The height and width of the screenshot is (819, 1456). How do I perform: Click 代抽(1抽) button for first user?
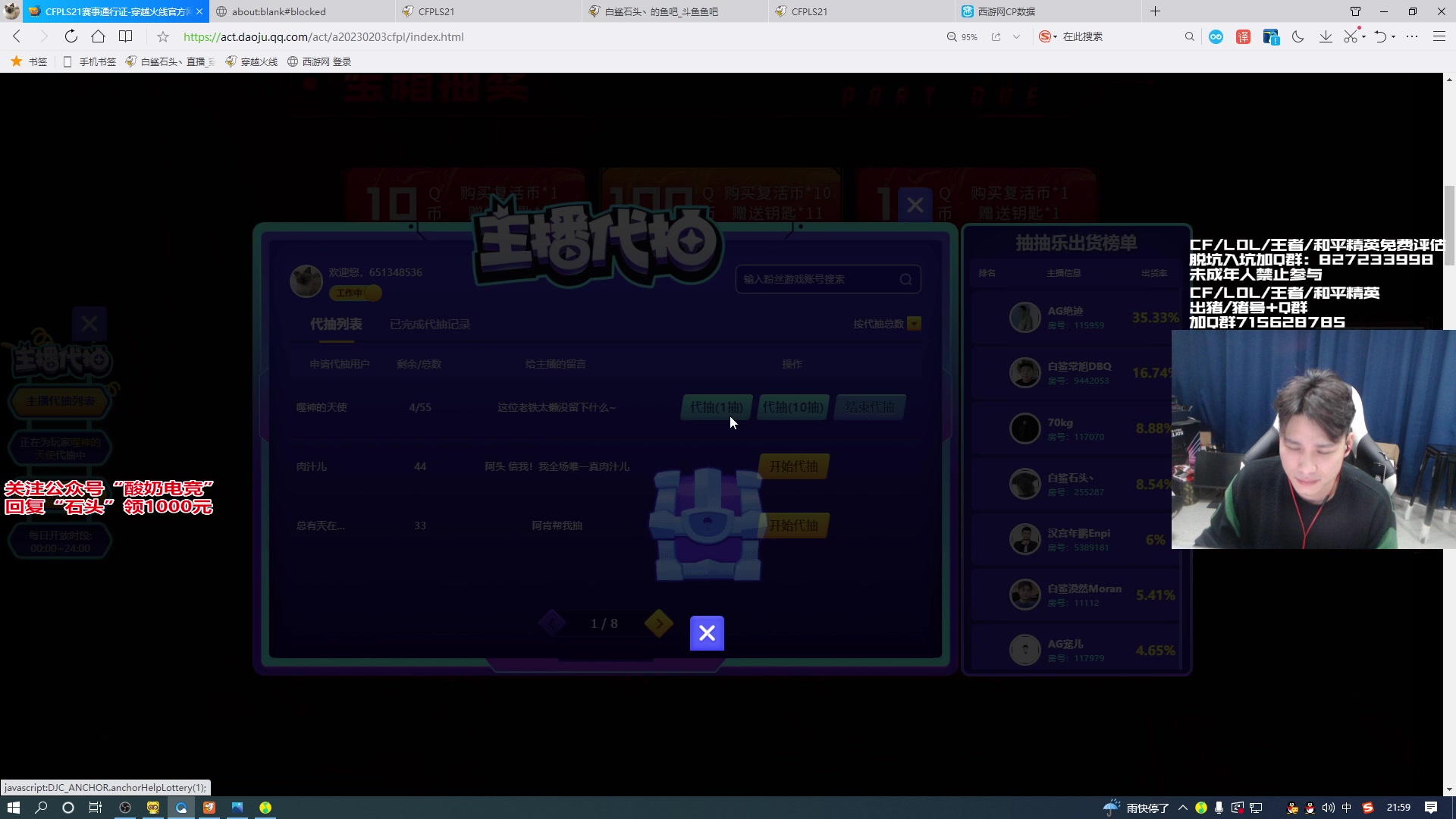point(717,407)
